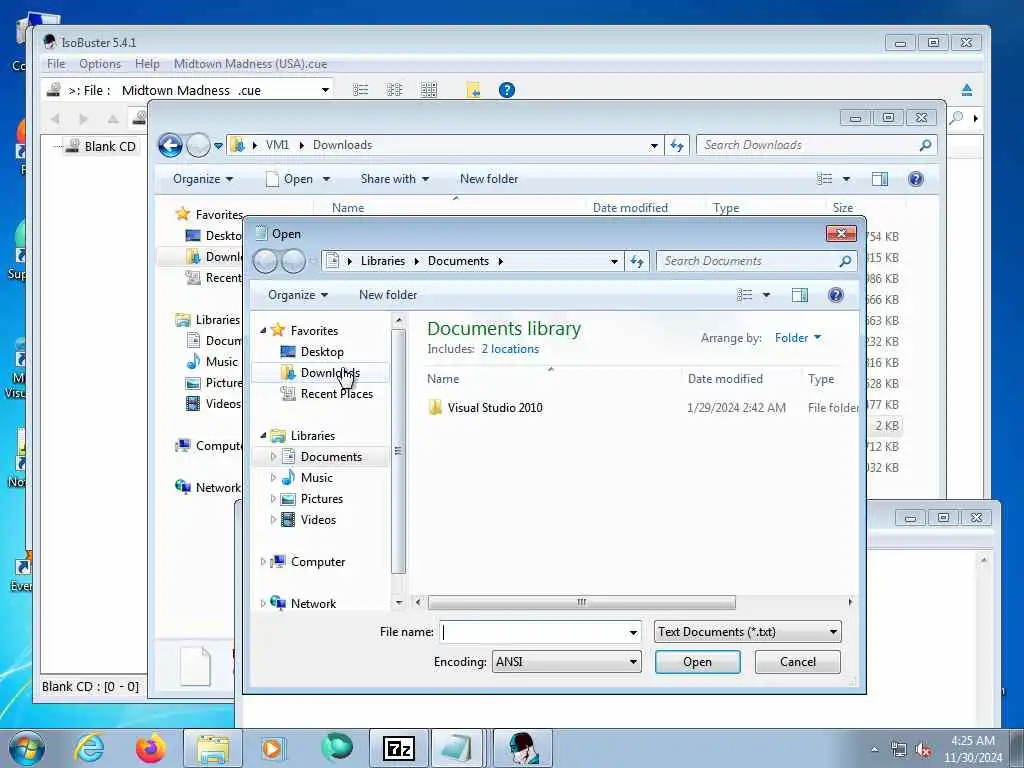The height and width of the screenshot is (768, 1024).
Task: Expand the IsoBuster file selection dropdown
Action: coord(325,90)
